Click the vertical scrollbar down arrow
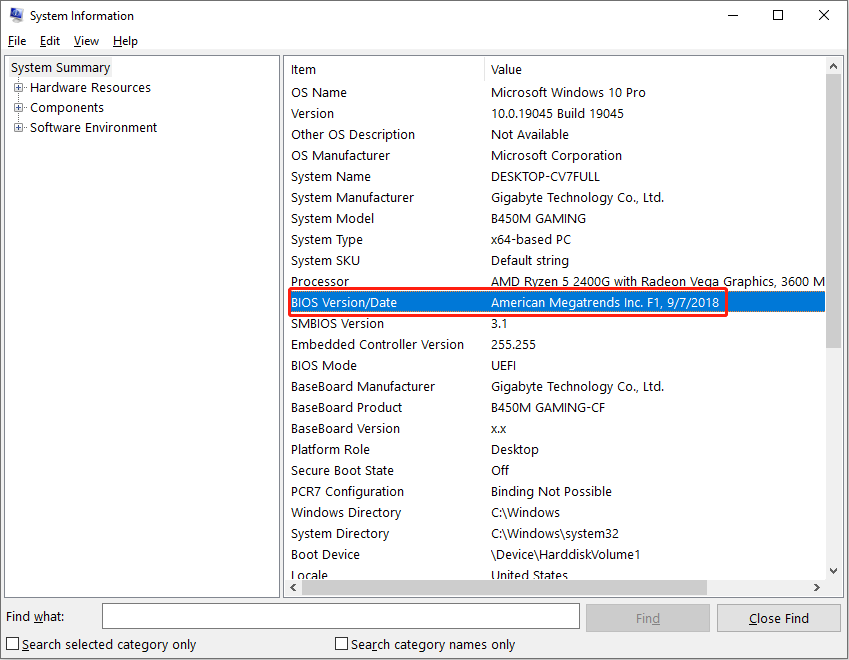 (833, 569)
